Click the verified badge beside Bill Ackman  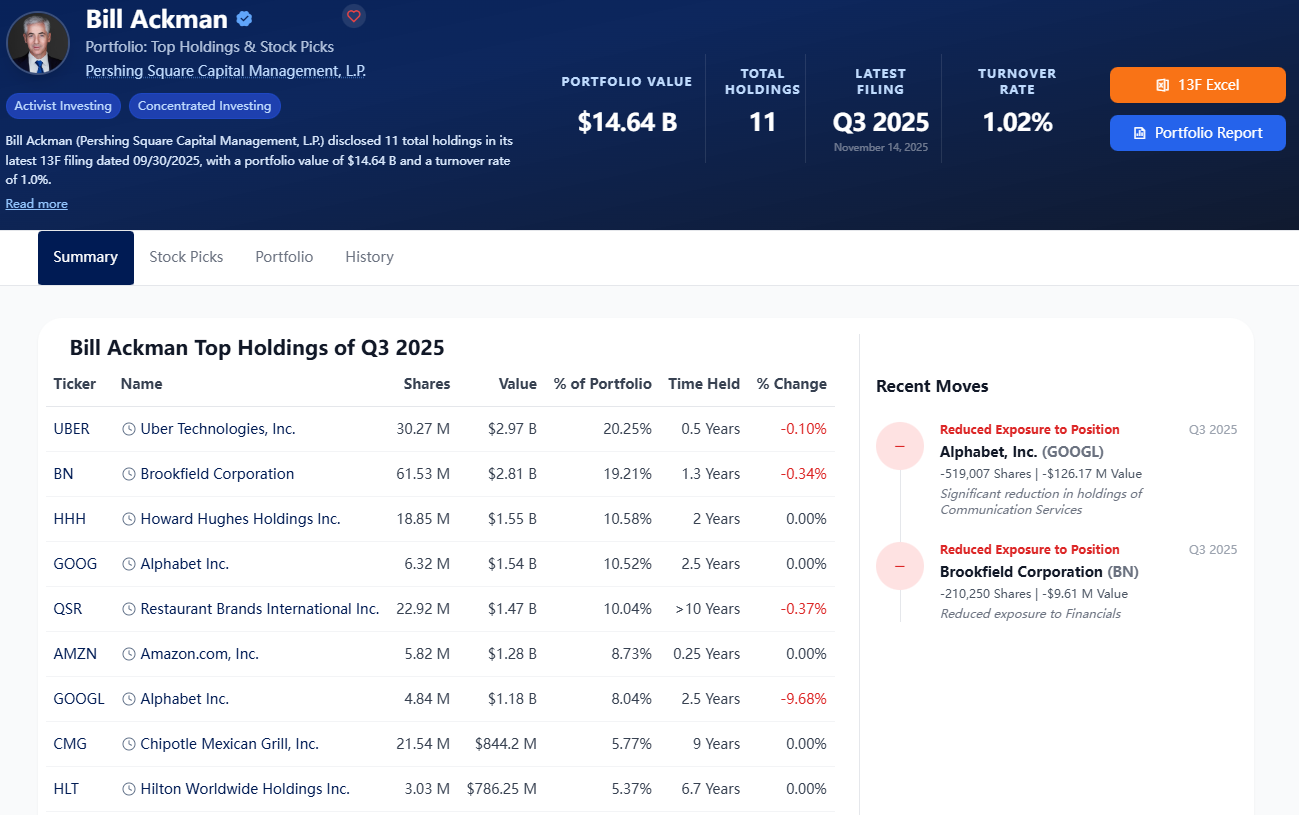(244, 19)
